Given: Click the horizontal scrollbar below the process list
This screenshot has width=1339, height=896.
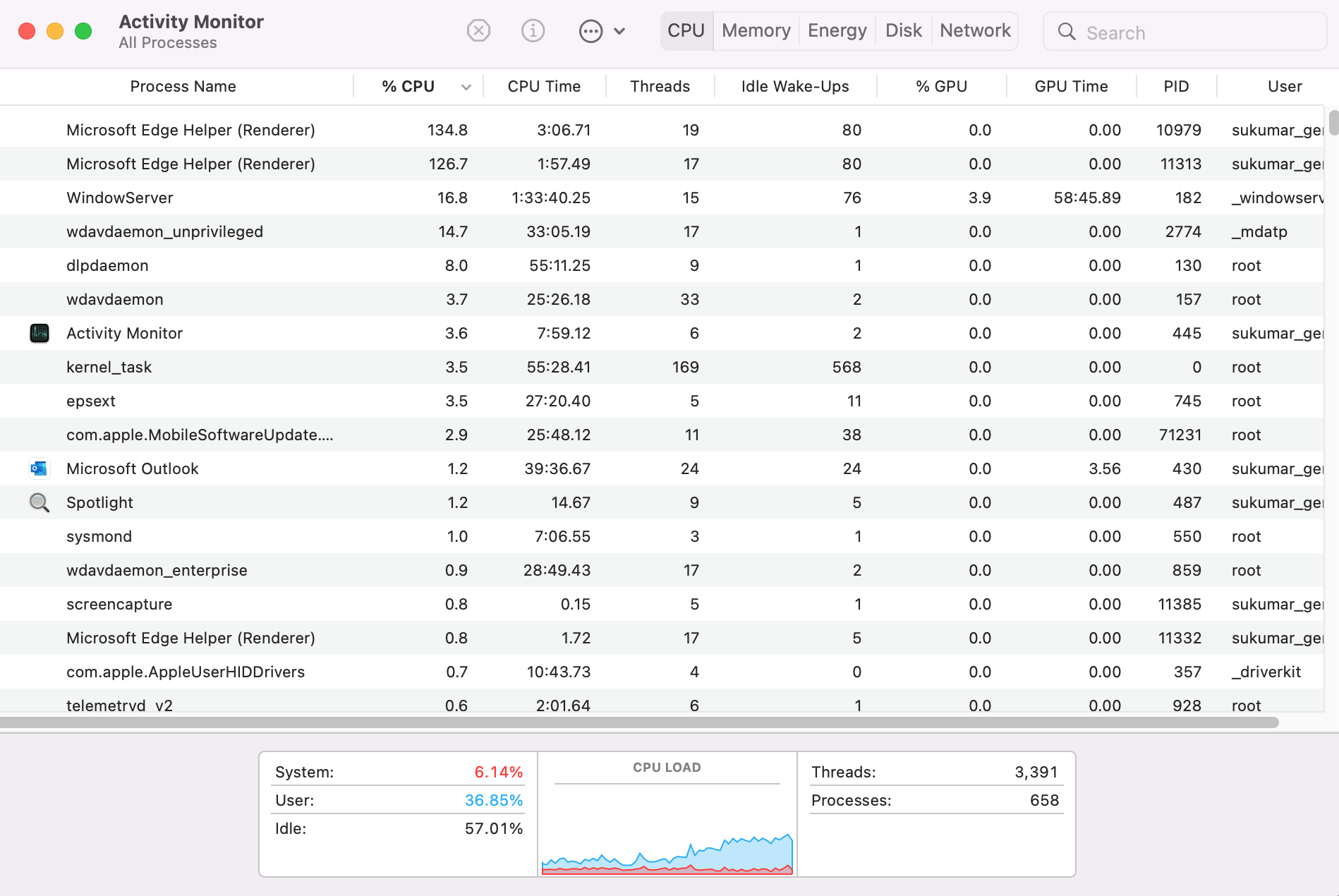Looking at the screenshot, I should click(639, 722).
